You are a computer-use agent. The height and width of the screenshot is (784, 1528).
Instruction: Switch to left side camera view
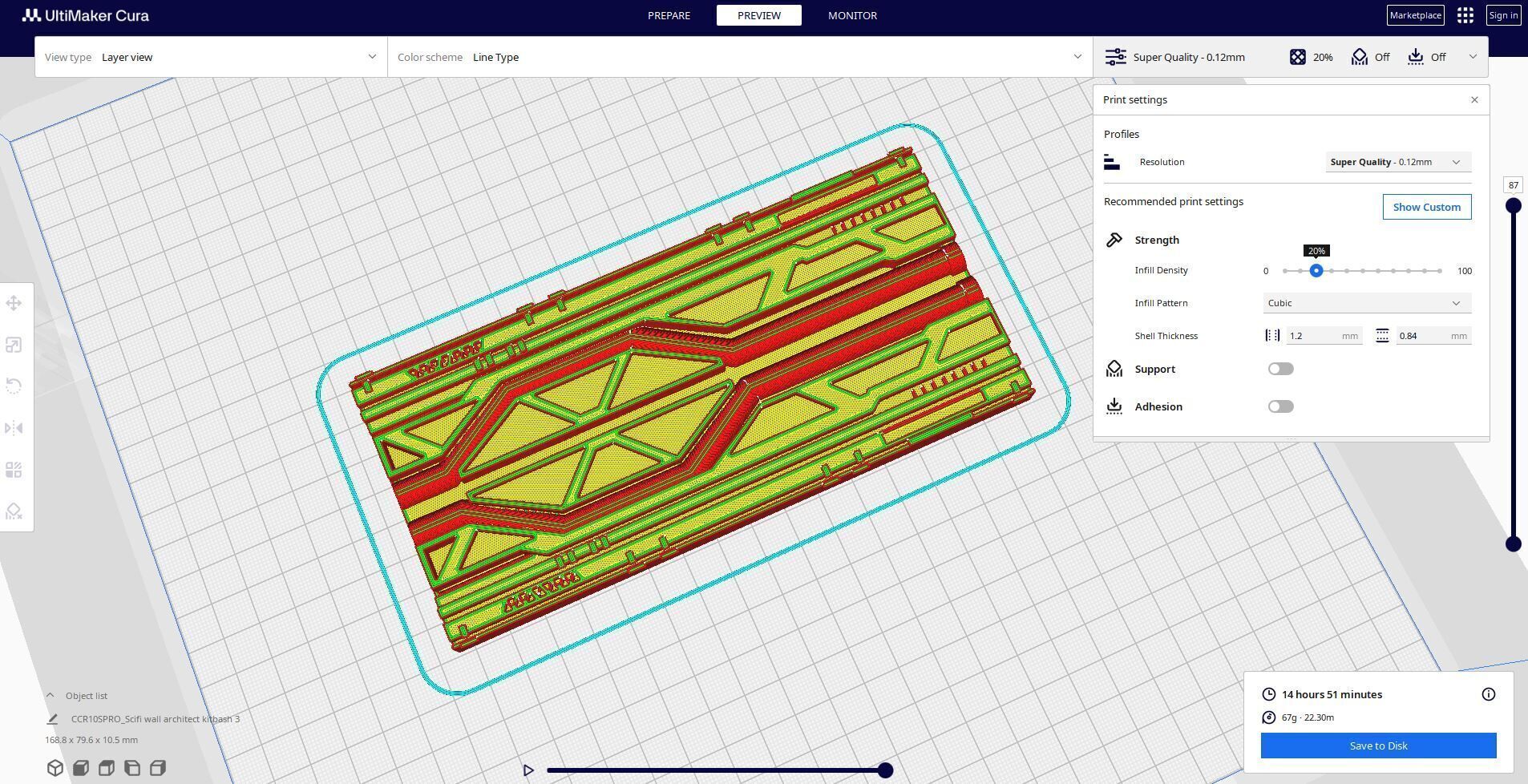tap(132, 768)
